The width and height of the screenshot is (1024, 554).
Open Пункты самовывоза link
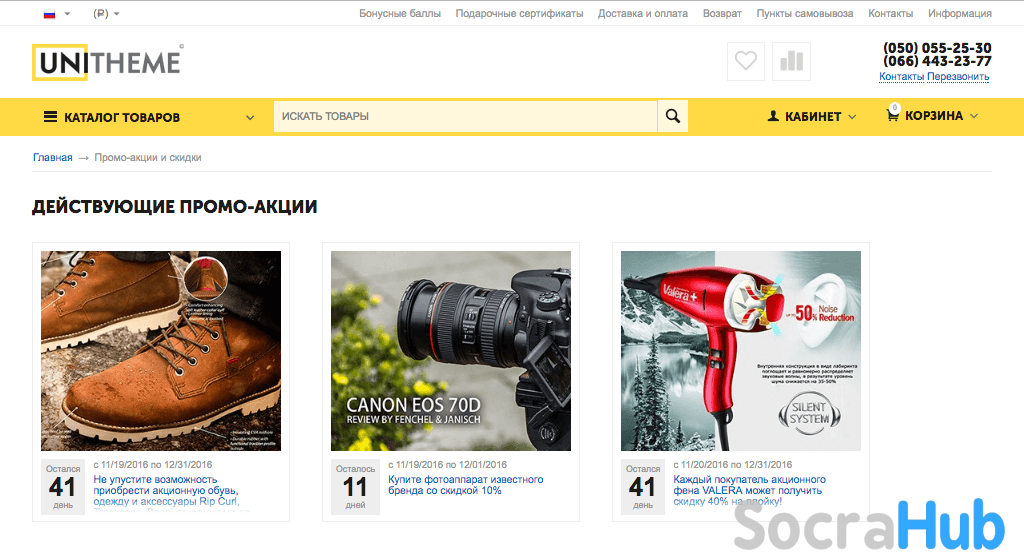[805, 13]
